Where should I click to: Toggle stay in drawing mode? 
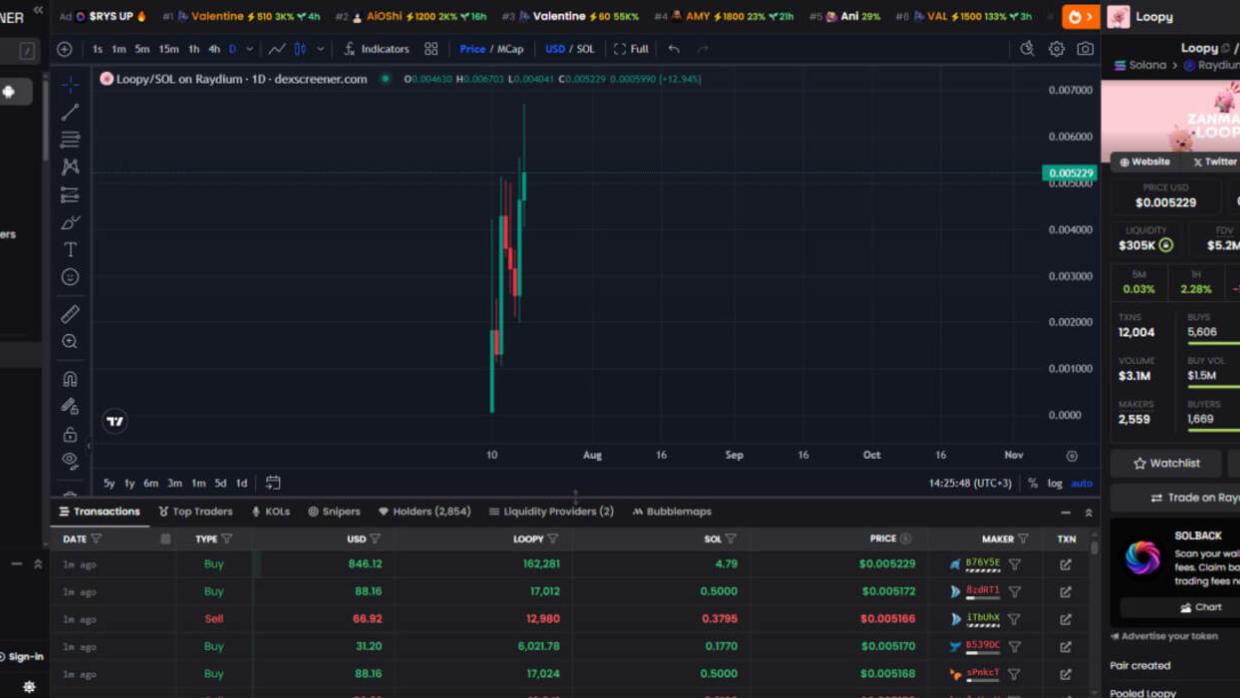[70, 406]
